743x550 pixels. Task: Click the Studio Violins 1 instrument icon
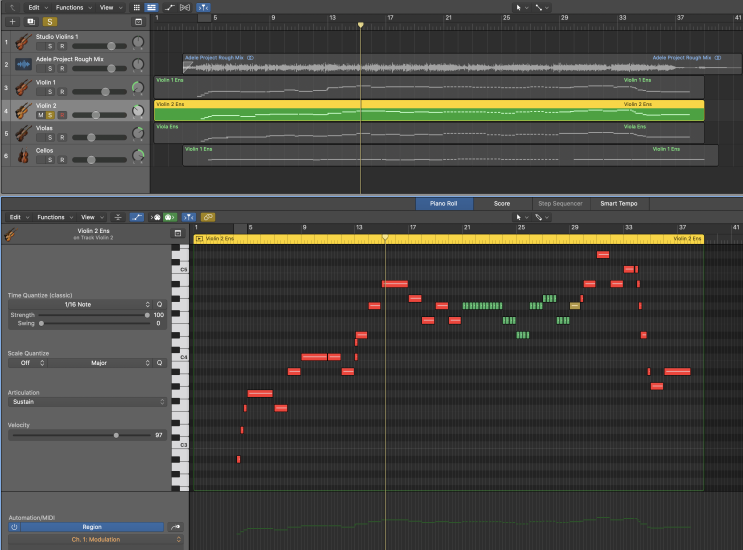[22, 42]
